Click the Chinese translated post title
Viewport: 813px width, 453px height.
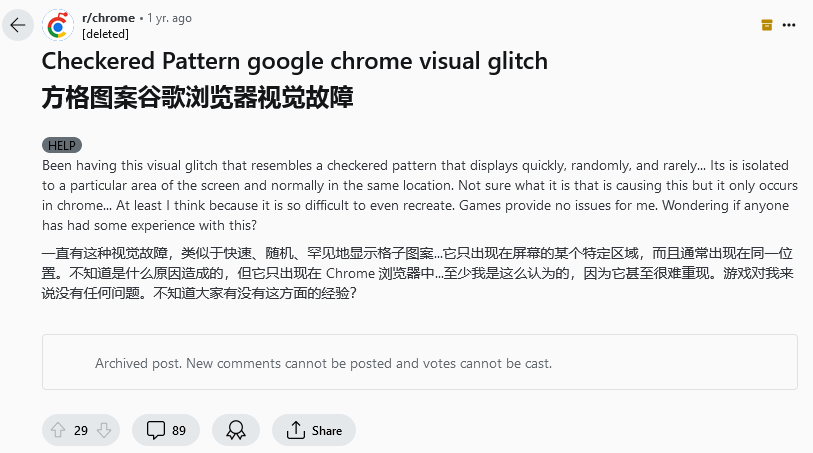(197, 98)
